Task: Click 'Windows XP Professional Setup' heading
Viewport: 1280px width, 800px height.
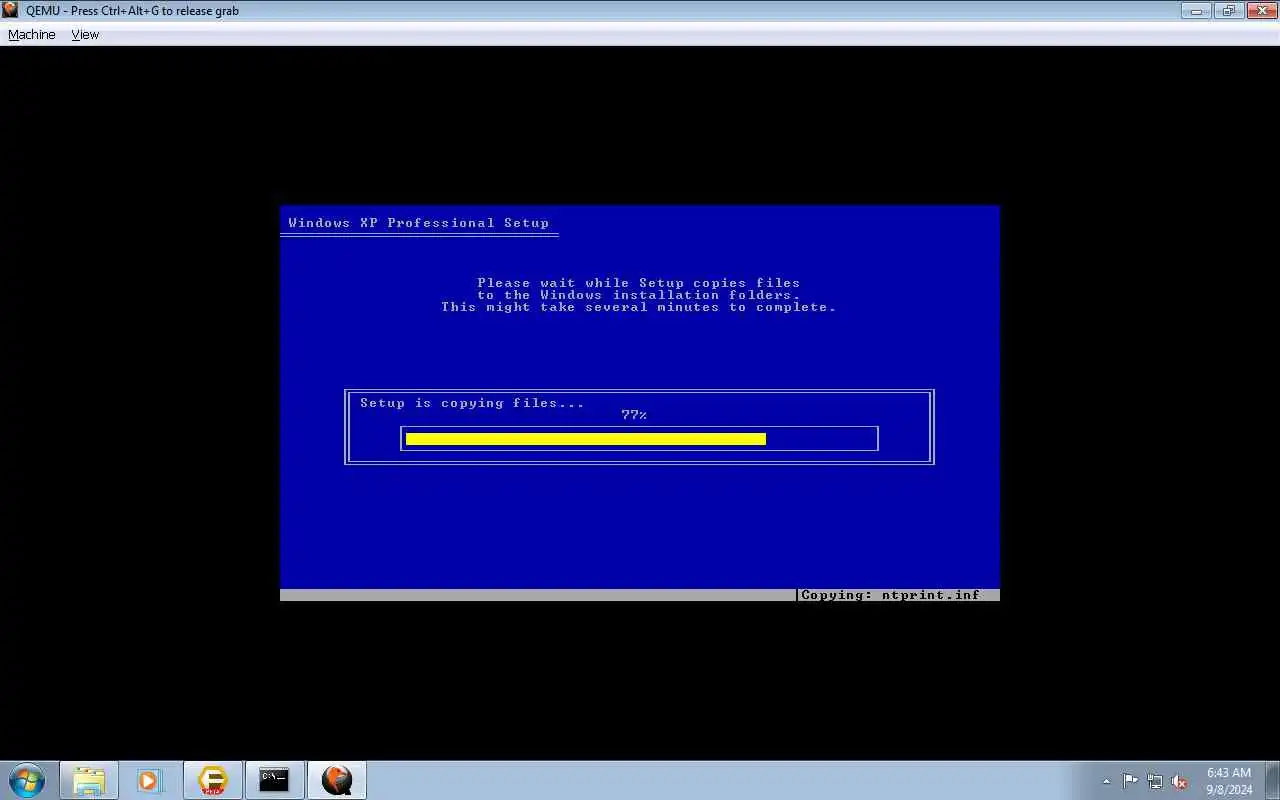Action: tap(418, 223)
